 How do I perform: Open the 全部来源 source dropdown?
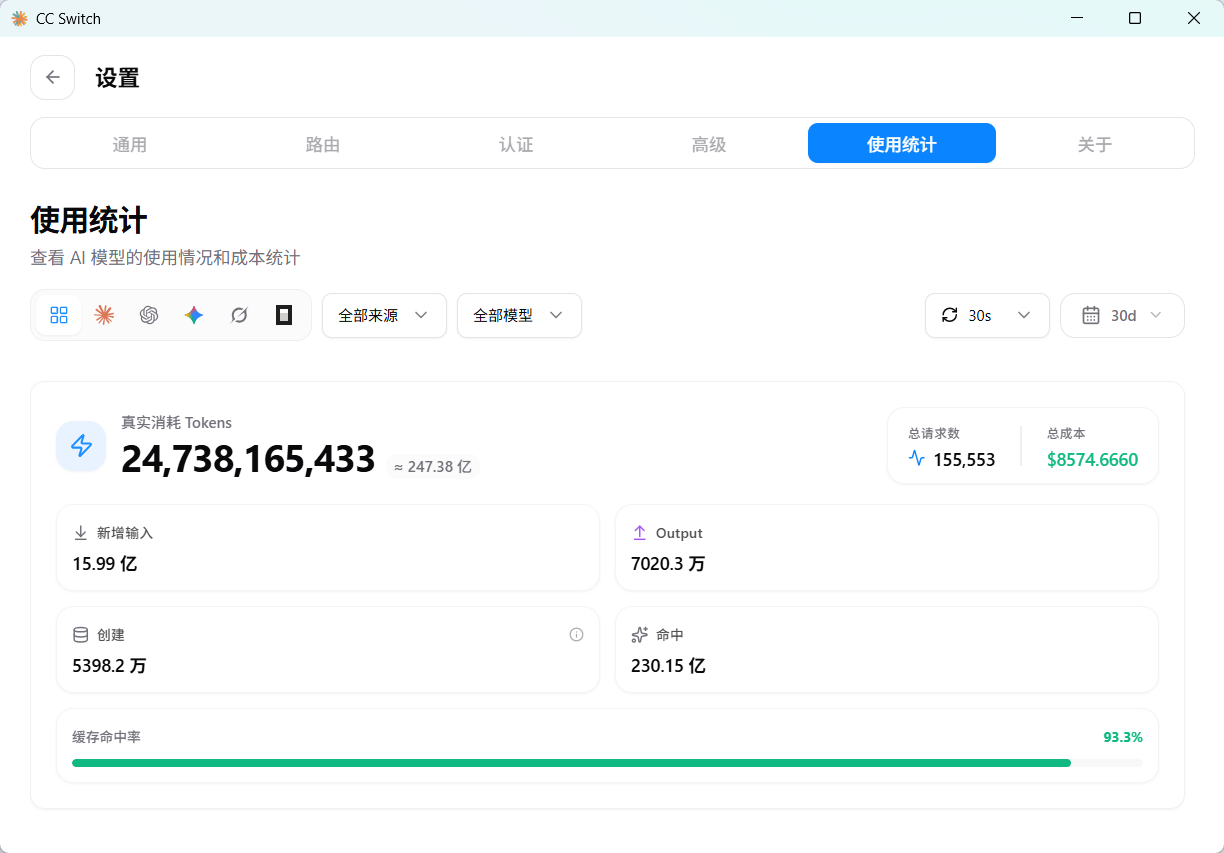click(384, 315)
